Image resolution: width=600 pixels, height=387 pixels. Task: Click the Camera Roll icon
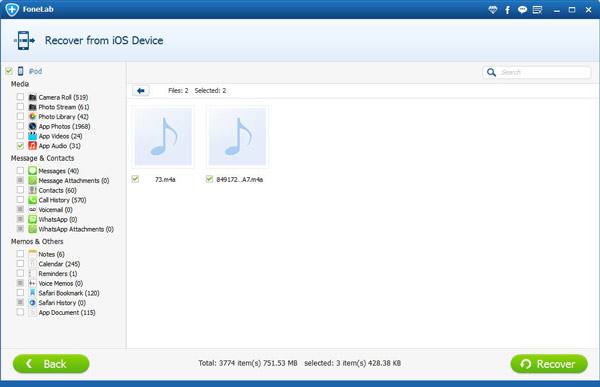(33, 97)
